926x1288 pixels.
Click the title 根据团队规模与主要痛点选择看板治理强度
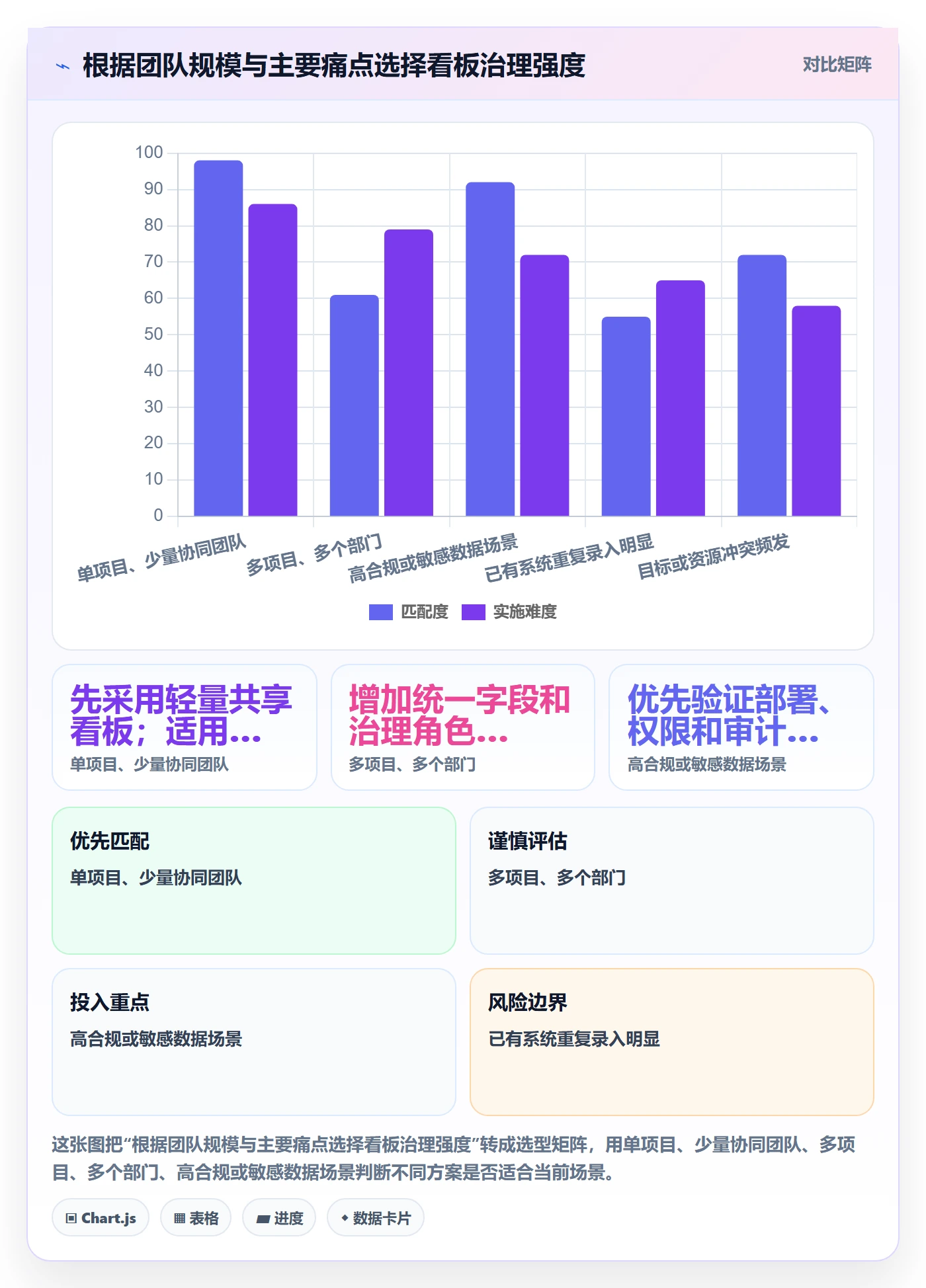[x=333, y=65]
